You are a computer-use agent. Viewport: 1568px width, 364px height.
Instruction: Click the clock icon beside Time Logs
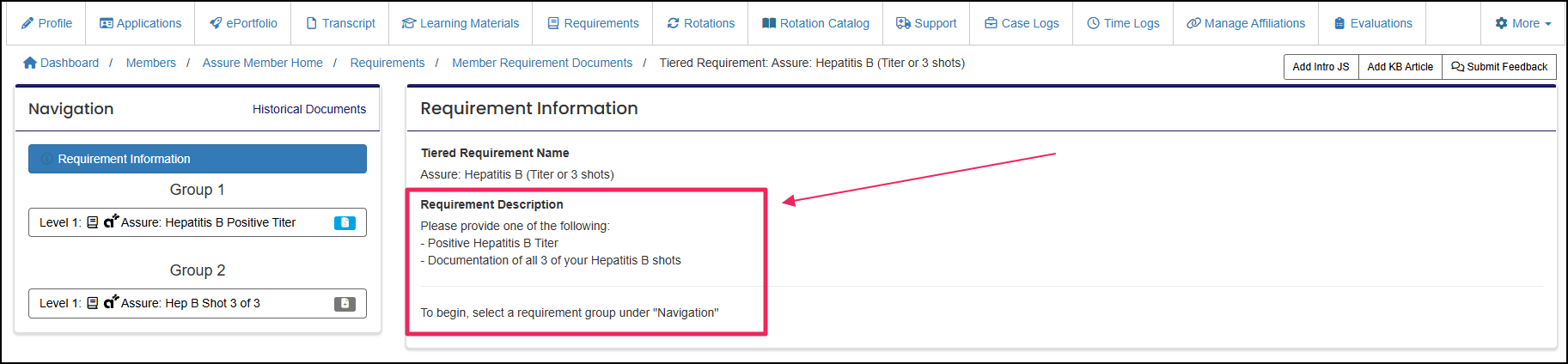(1093, 23)
